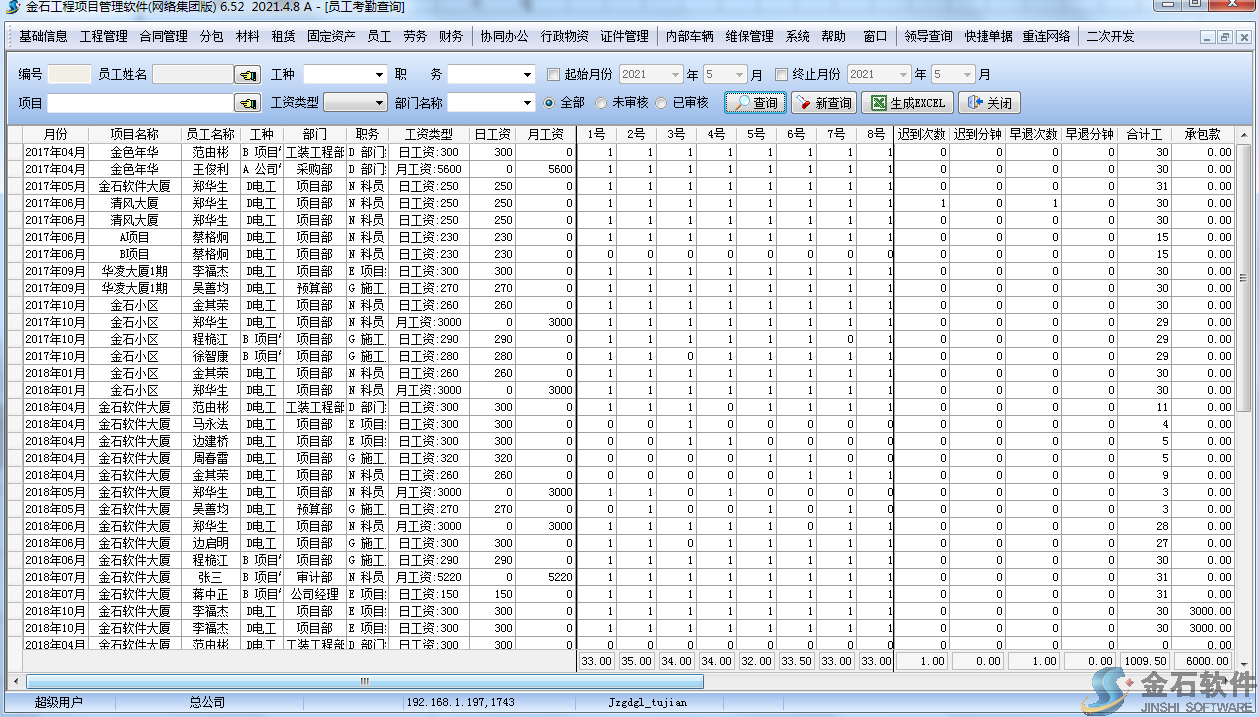Click the lookup icon beside 项目 field
Image resolution: width=1259 pixels, height=717 pixels.
(247, 103)
